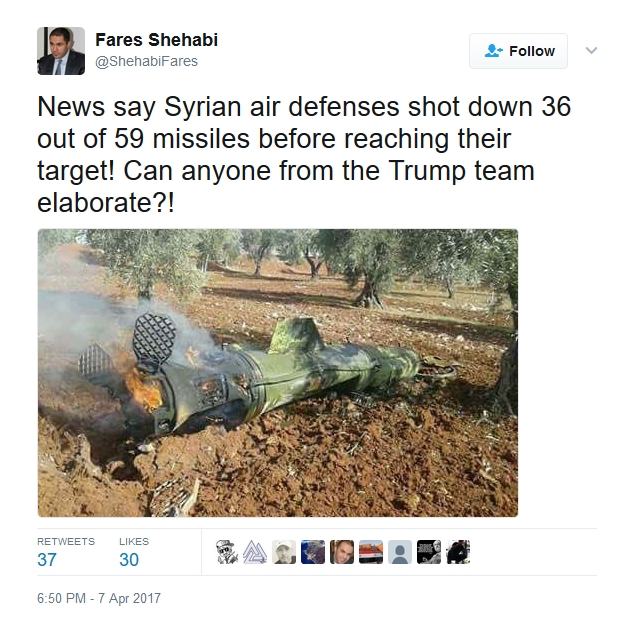
Task: Click the Syrian flag avatar
Action: click(371, 552)
